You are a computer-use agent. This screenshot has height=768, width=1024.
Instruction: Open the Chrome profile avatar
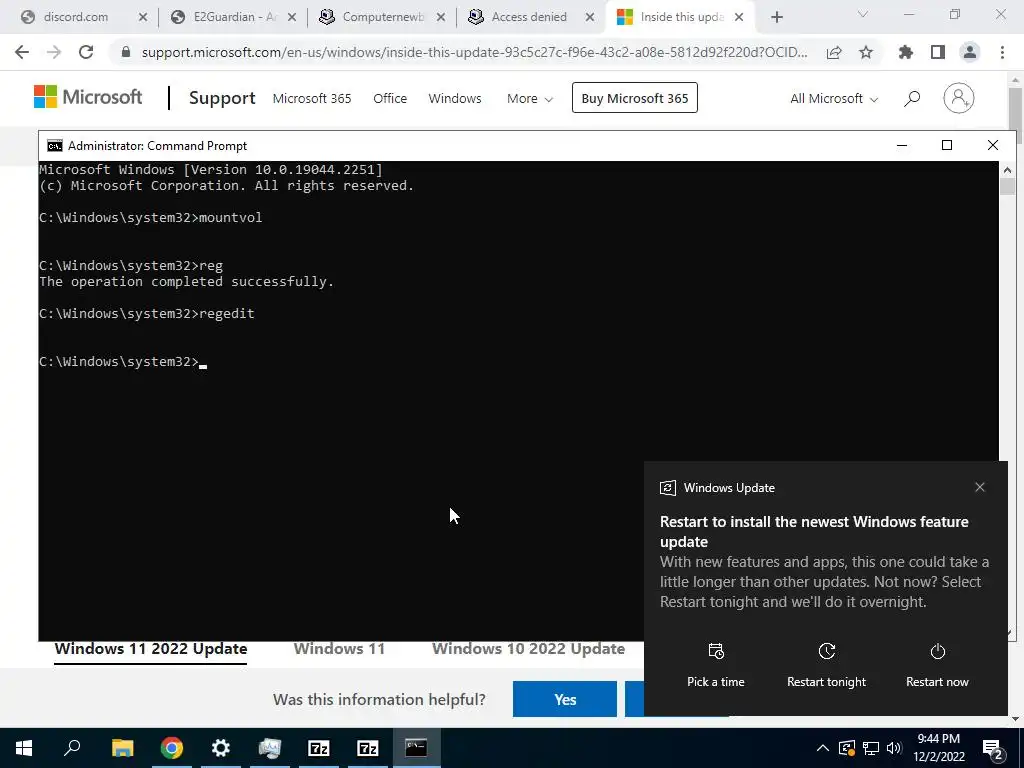coord(970,52)
